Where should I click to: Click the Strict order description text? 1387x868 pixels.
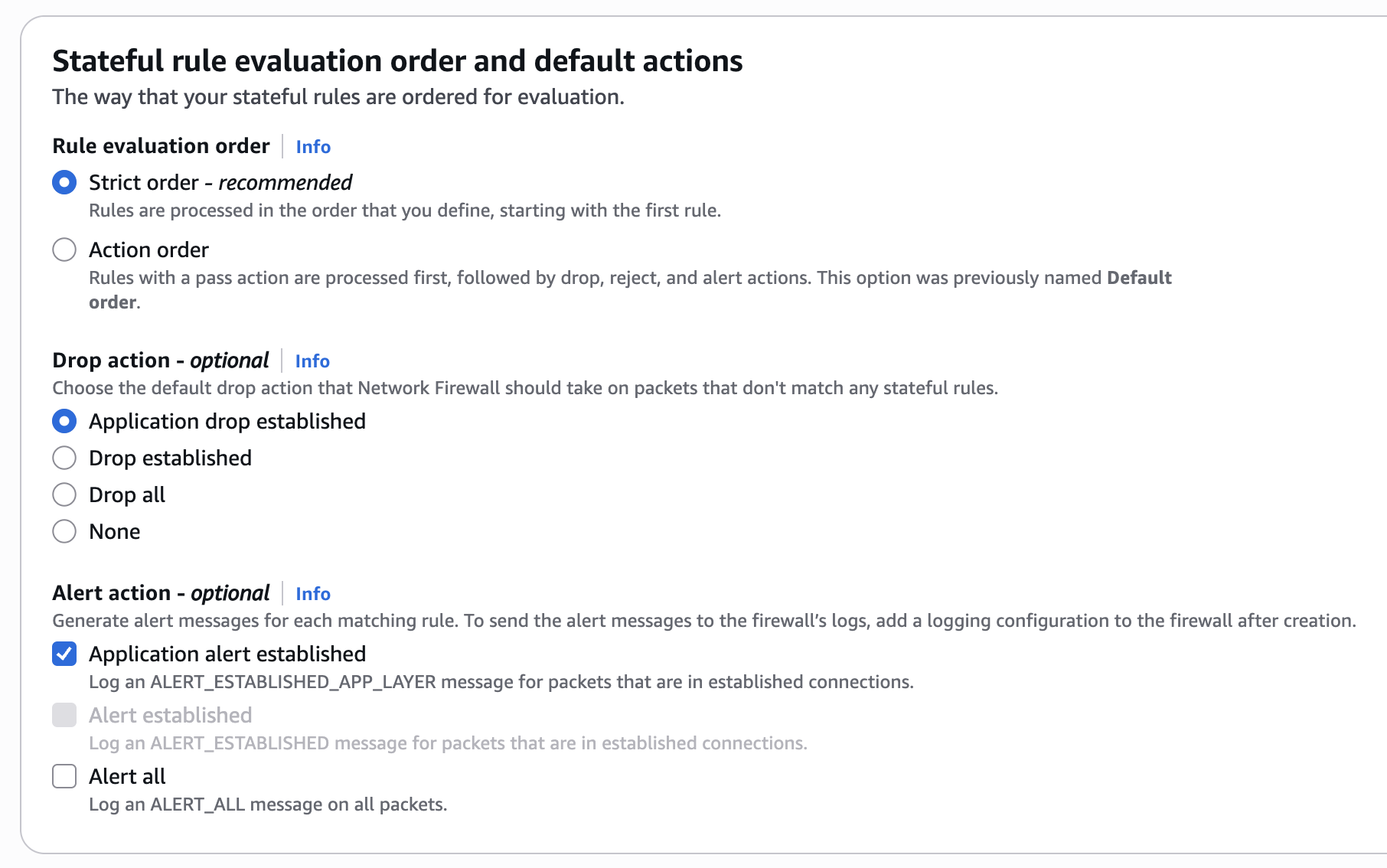pos(405,211)
